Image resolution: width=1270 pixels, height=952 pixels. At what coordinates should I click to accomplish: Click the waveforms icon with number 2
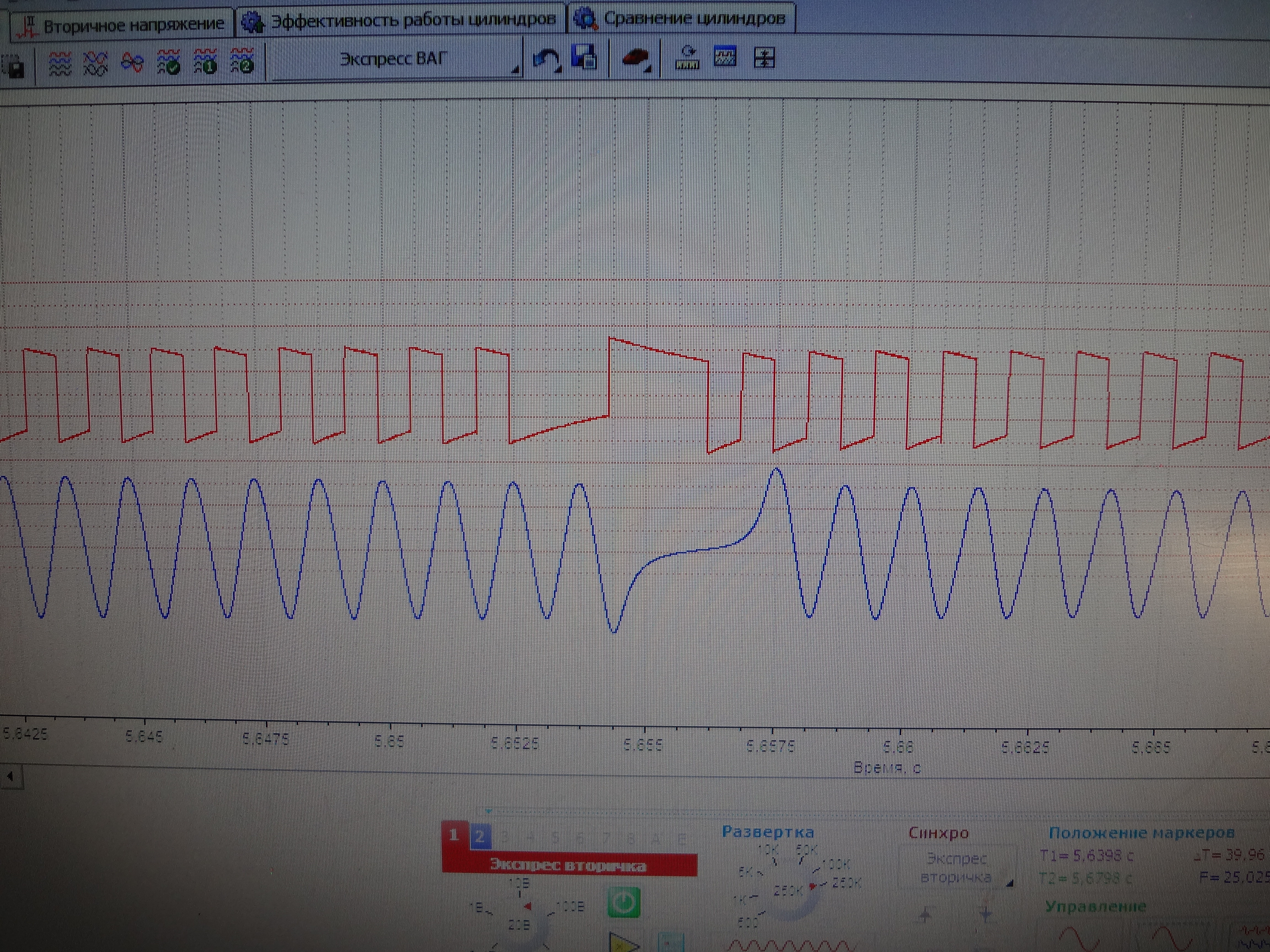[242, 61]
